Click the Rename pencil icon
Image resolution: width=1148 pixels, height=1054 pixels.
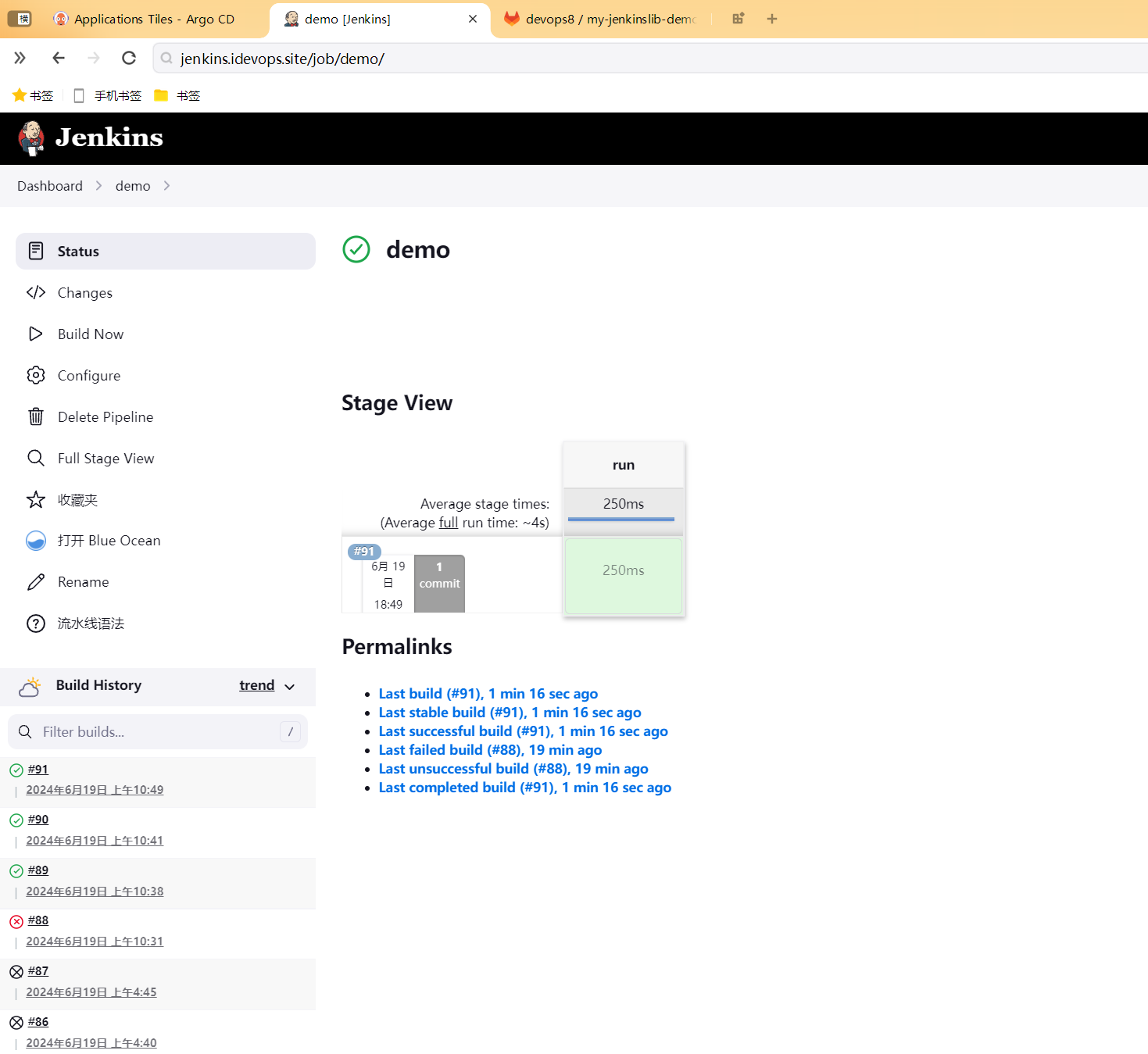point(36,582)
